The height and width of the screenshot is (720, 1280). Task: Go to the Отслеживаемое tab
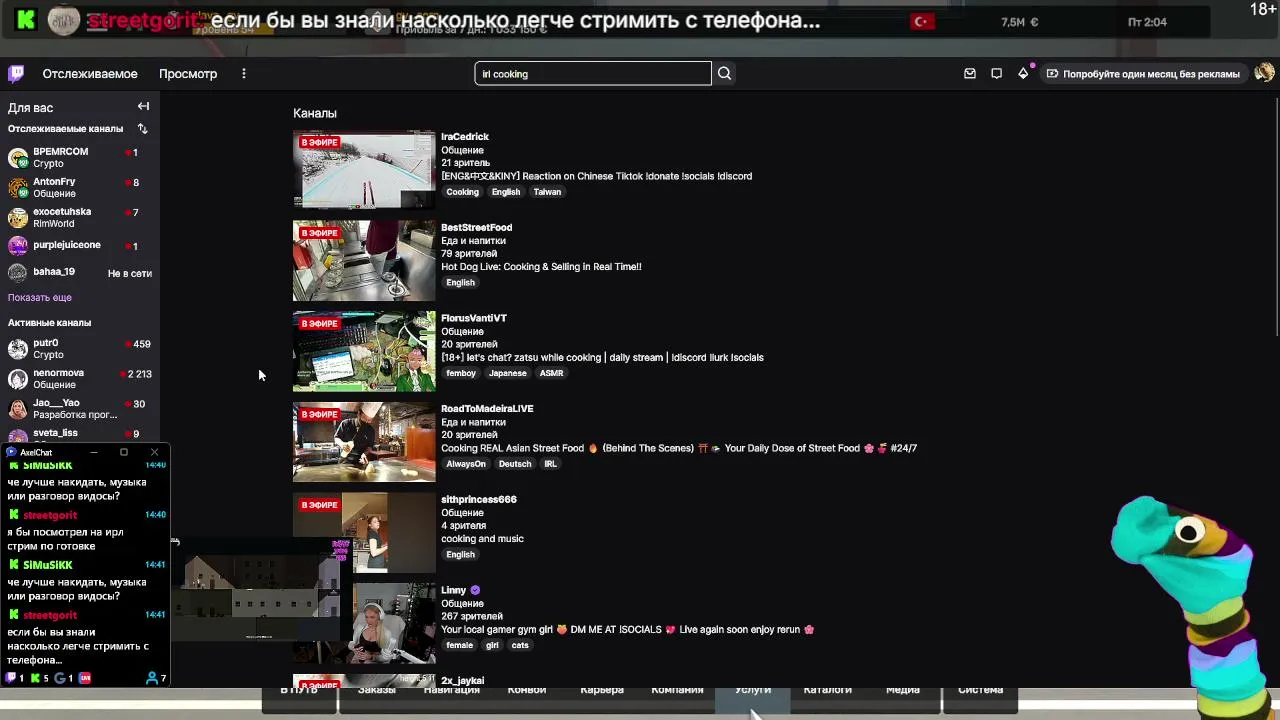90,74
